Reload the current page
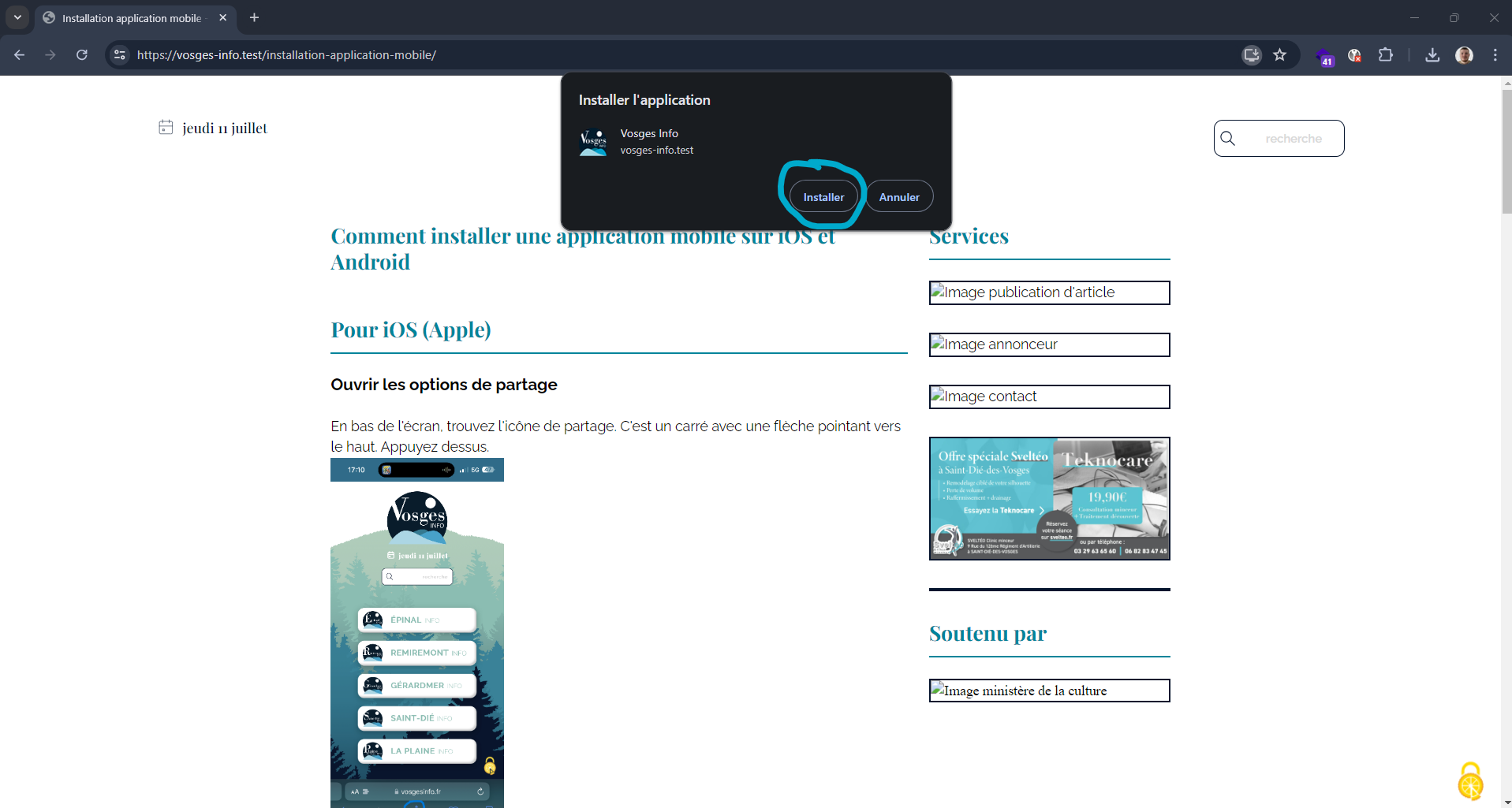The width and height of the screenshot is (1512, 808). click(82, 55)
